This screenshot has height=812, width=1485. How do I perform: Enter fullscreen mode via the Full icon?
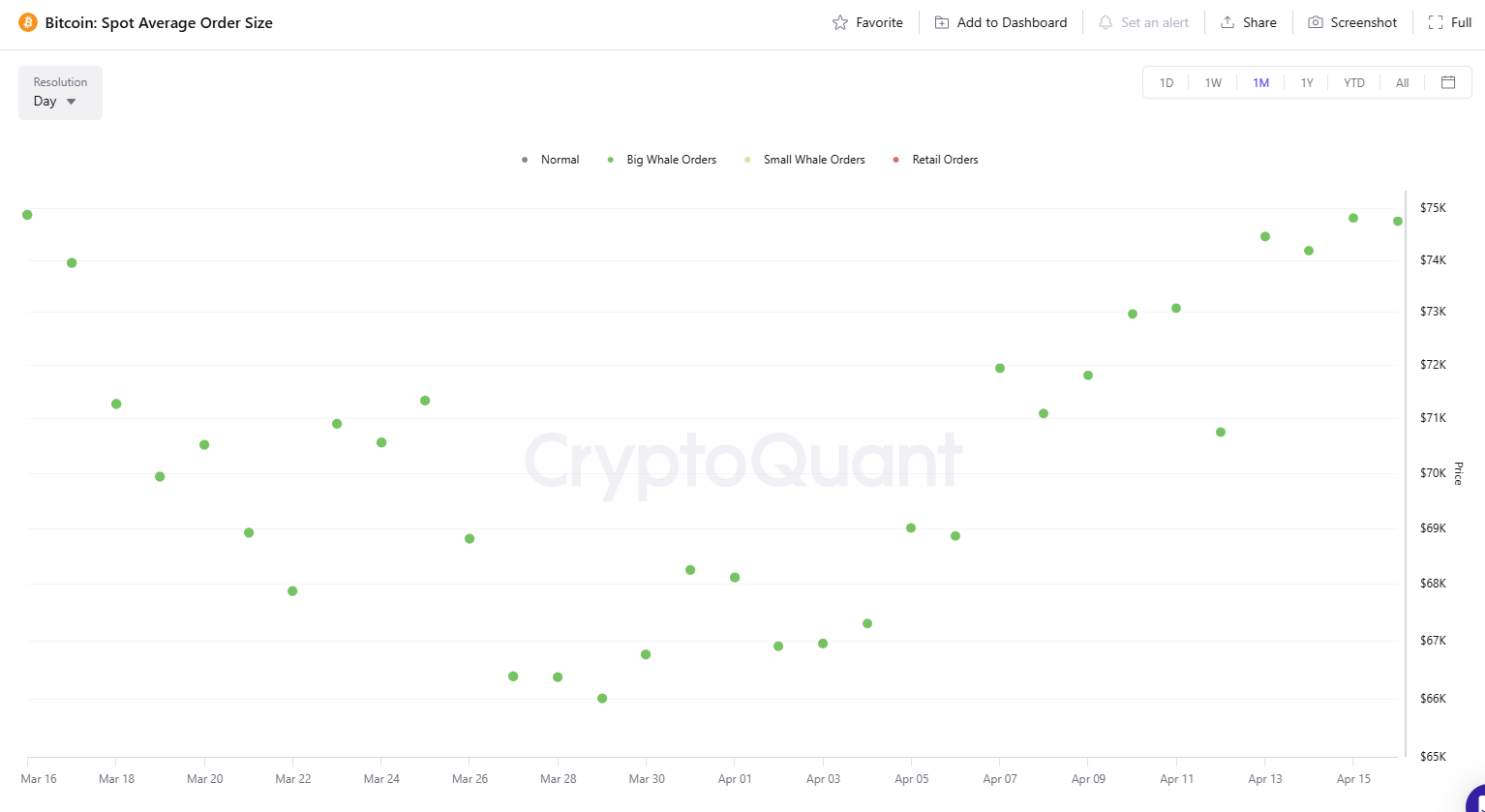coord(1449,21)
